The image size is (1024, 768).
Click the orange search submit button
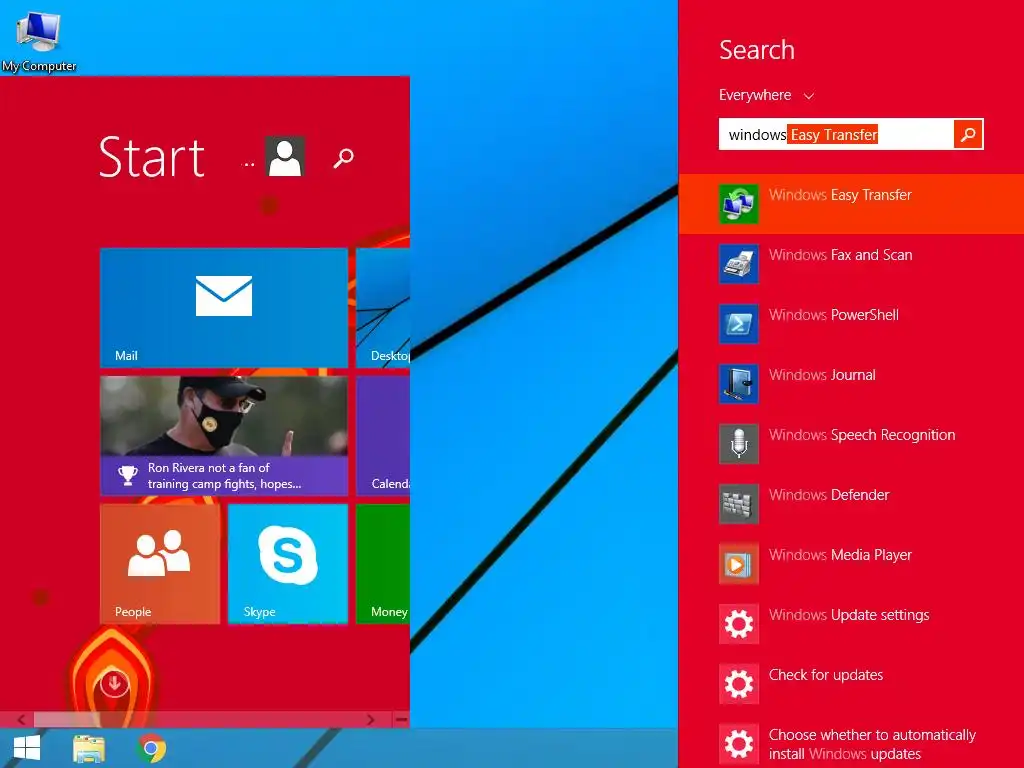click(x=968, y=135)
